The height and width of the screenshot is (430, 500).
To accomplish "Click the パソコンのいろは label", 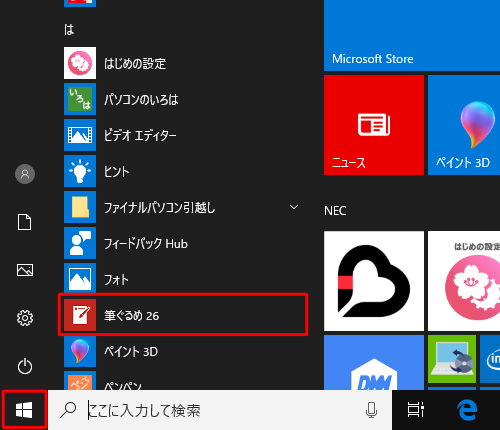I will [141, 99].
